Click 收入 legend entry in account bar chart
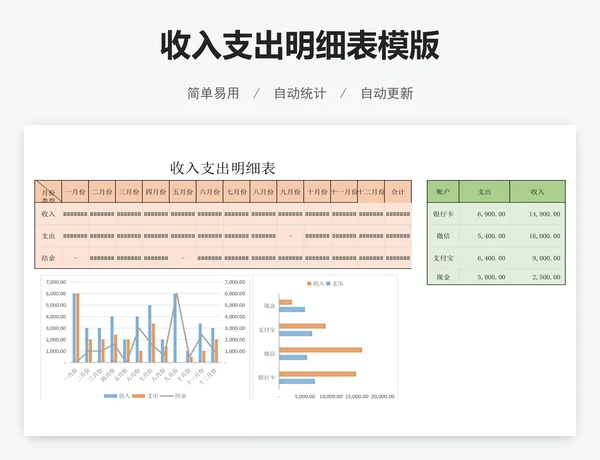Screen dimensions: 600x460 point(316,284)
